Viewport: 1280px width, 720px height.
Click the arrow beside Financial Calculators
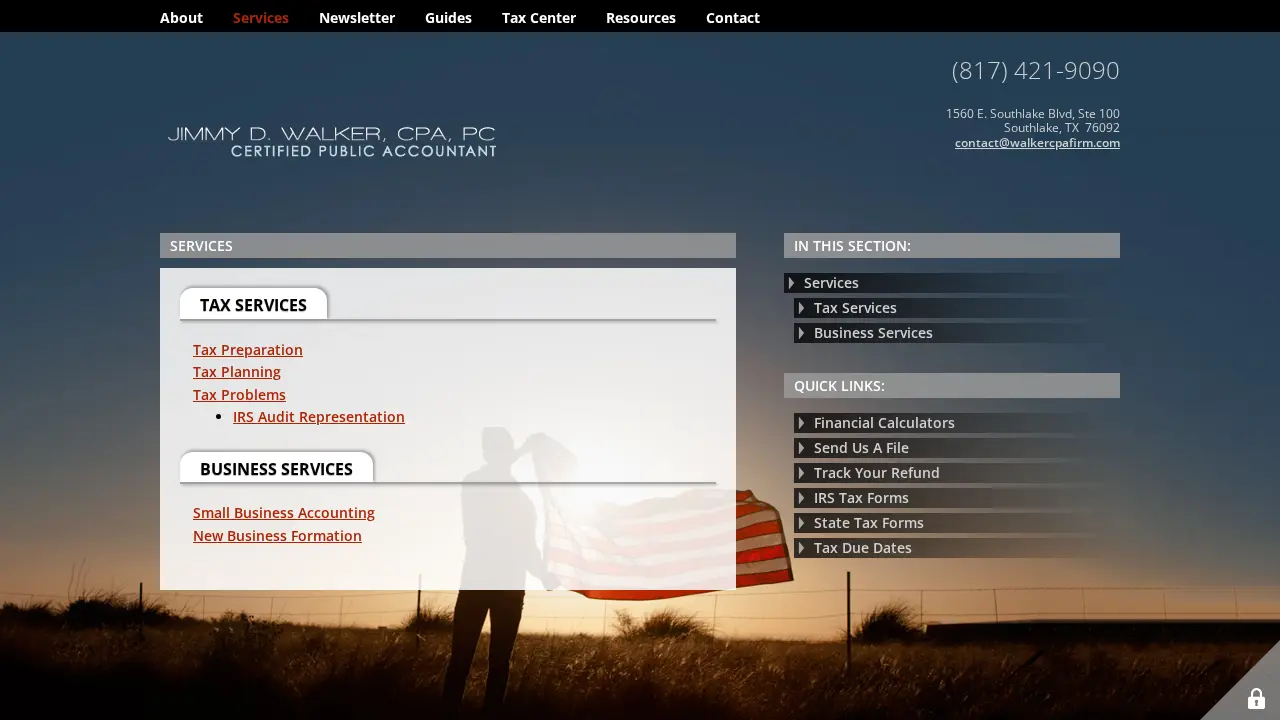click(802, 423)
